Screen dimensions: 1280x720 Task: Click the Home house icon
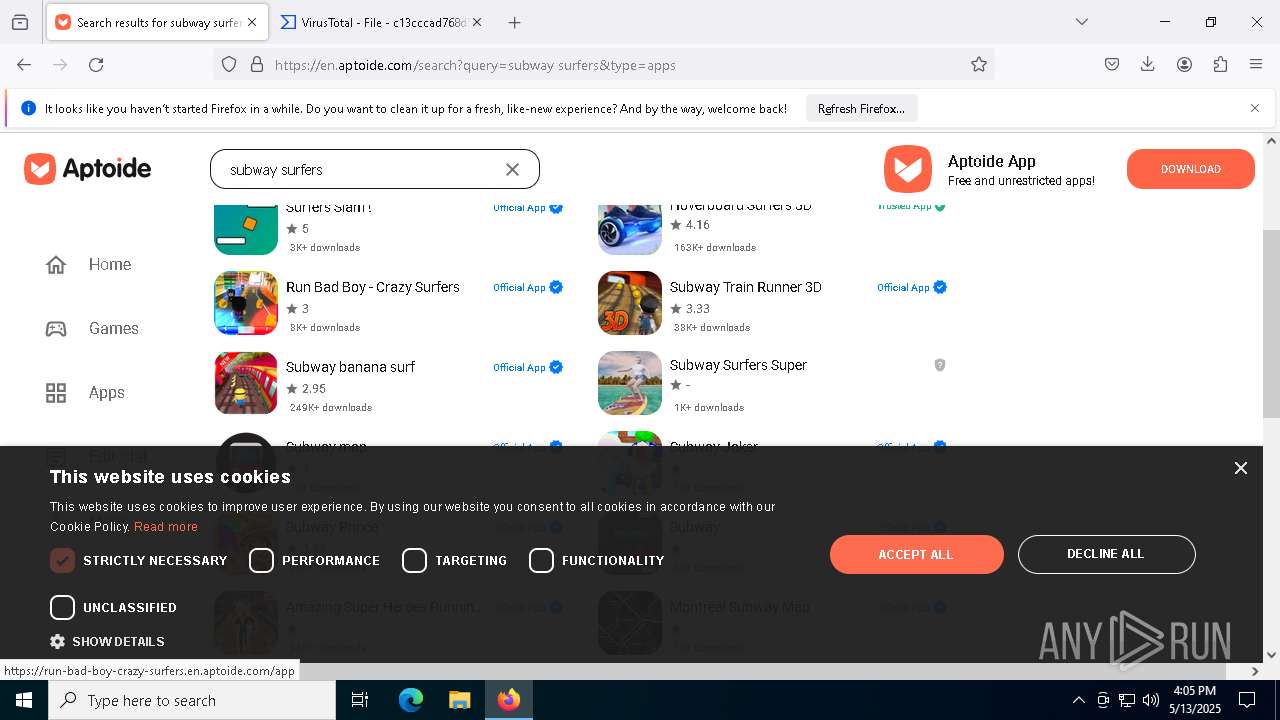(x=56, y=264)
